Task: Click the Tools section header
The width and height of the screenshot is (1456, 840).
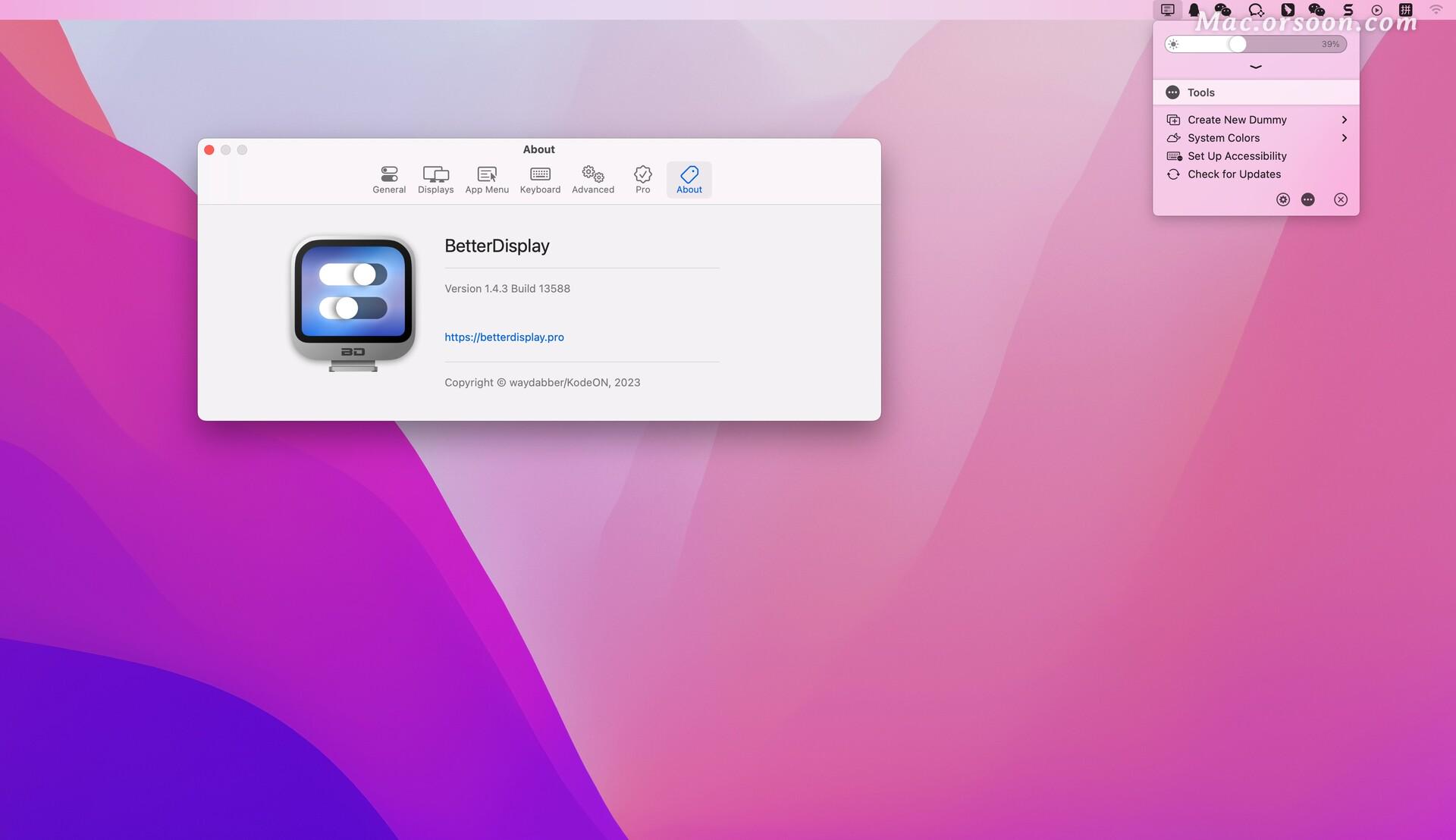Action: 1201,92
